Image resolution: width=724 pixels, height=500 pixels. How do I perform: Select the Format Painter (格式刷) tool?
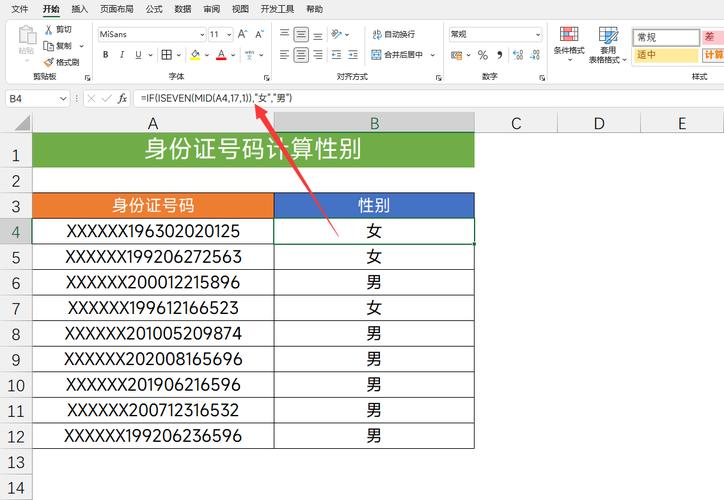pyautogui.click(x=61, y=62)
